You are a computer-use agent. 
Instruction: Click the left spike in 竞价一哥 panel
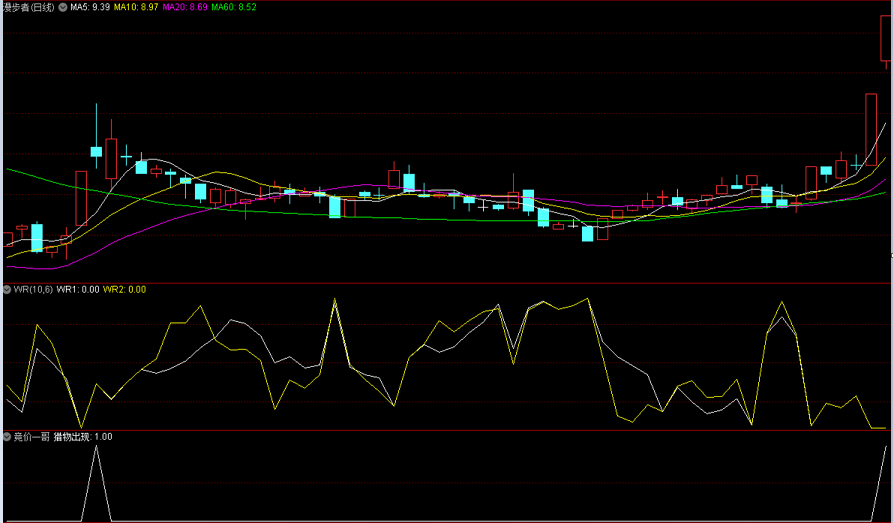[x=96, y=483]
